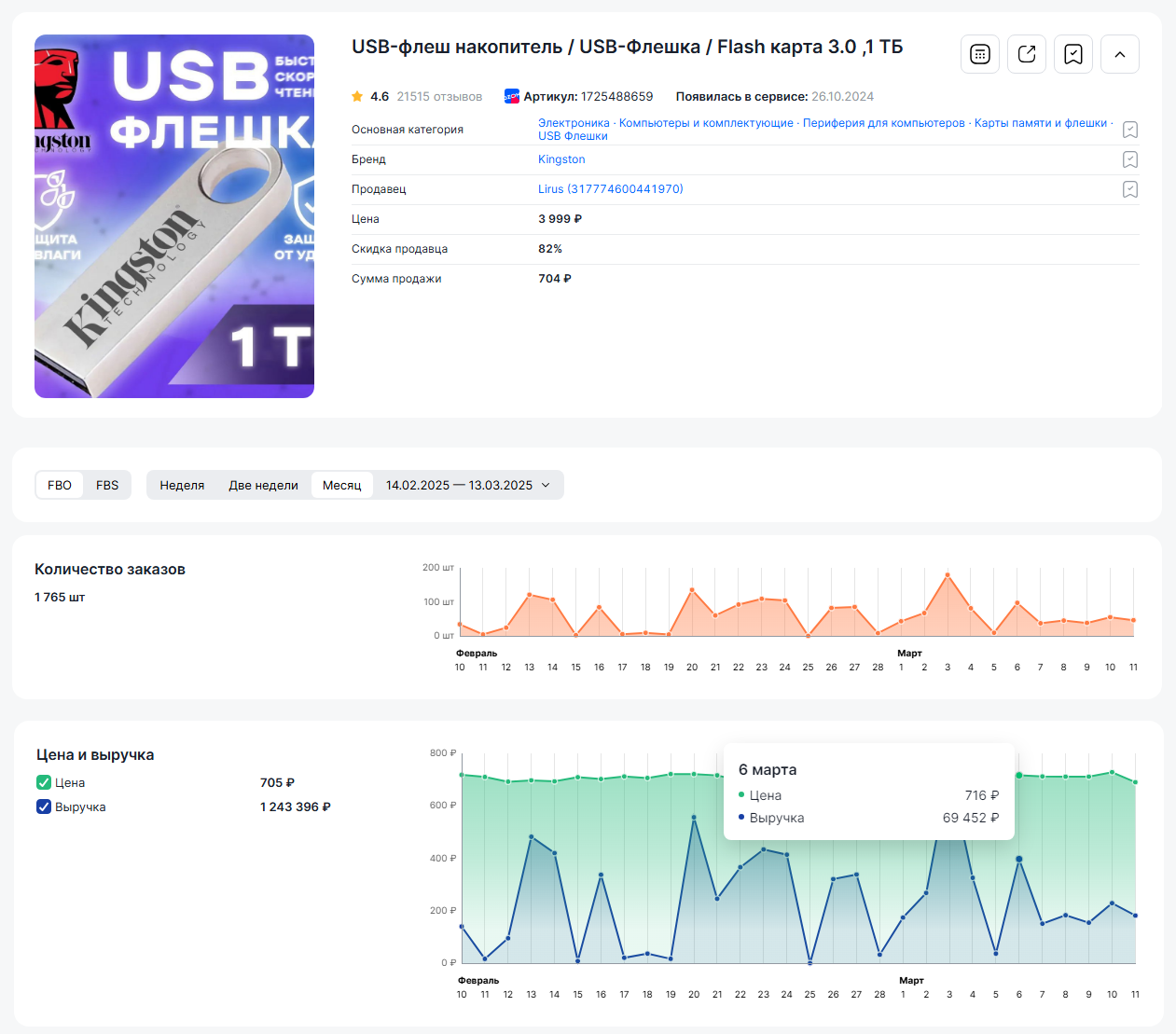Open the Lirus seller link
This screenshot has width=1176, height=1034.
[610, 189]
